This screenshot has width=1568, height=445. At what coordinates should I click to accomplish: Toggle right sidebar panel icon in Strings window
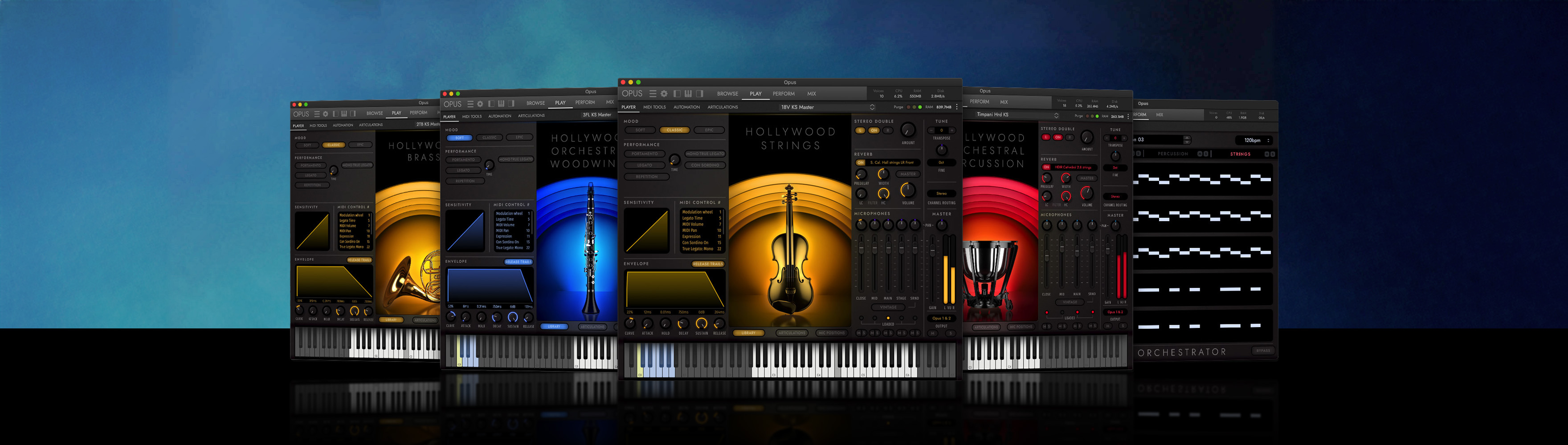click(x=699, y=93)
